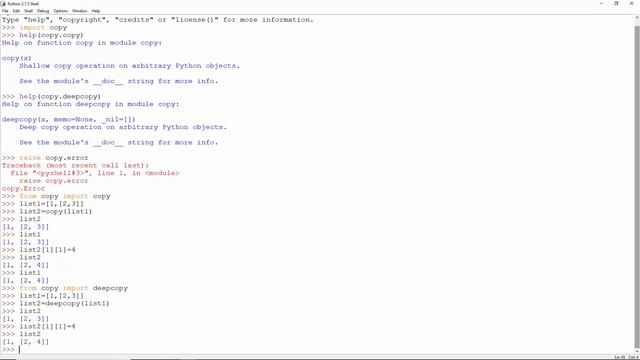The height and width of the screenshot is (360, 640).
Task: Click 'Help on function deepcopy in module copy:'
Action: 90,104
